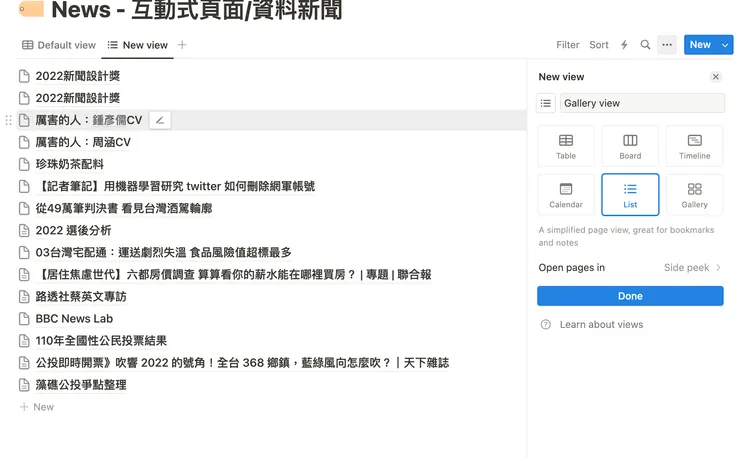Open 【居住焦慮世代】六都房價調查 page
740x458 pixels.
[233, 274]
